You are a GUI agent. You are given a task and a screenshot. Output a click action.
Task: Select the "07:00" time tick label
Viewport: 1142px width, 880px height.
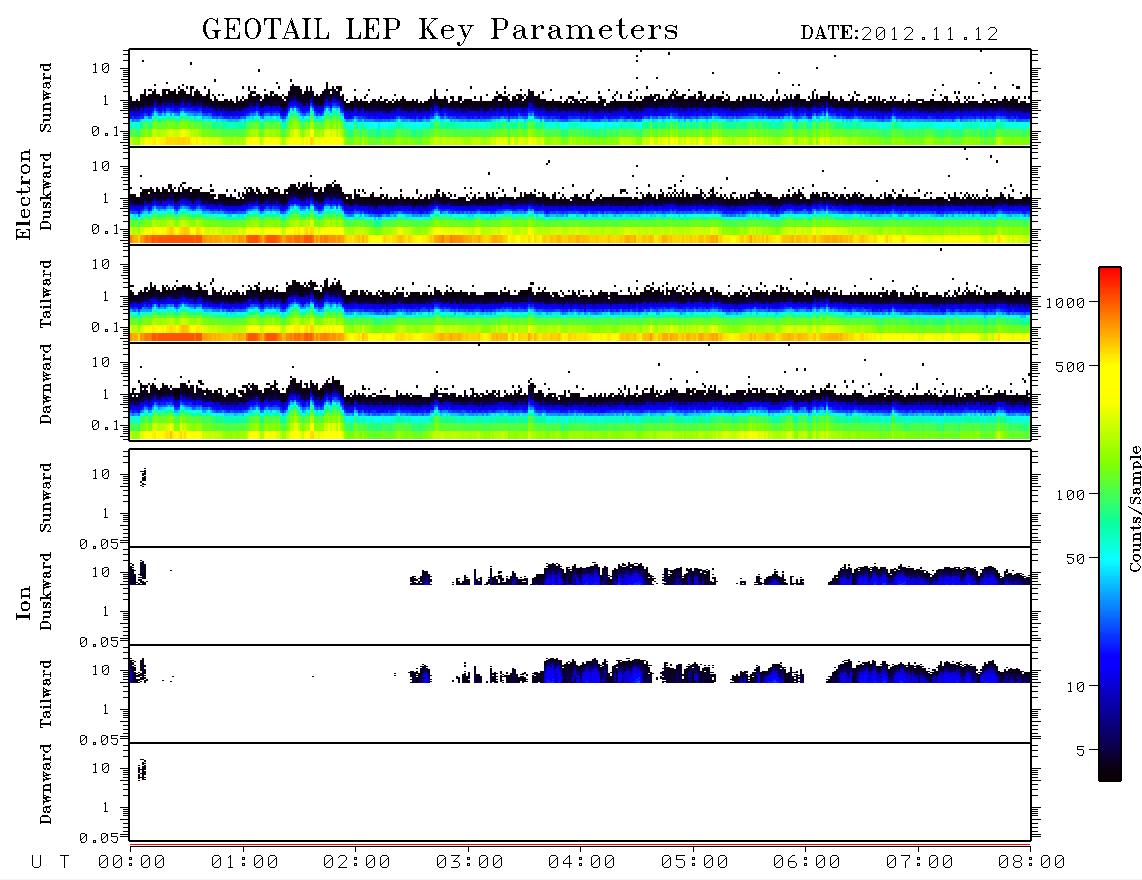[x=920, y=862]
